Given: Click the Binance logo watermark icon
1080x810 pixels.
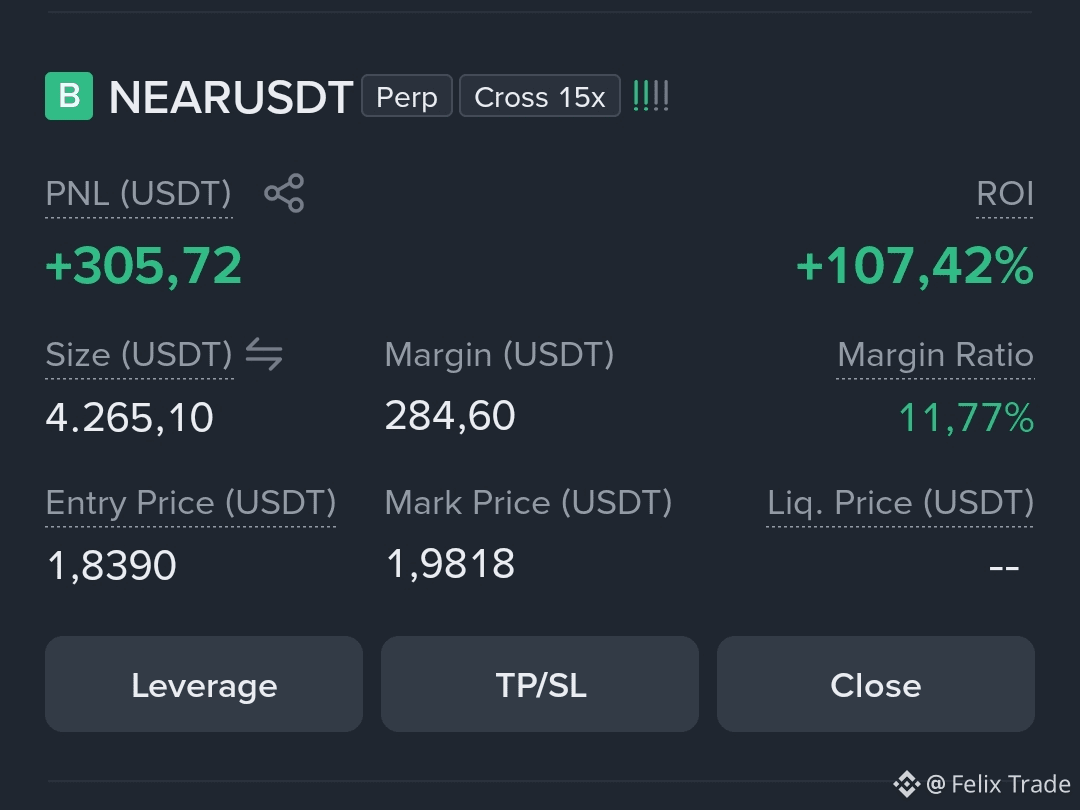Looking at the screenshot, I should [x=906, y=784].
